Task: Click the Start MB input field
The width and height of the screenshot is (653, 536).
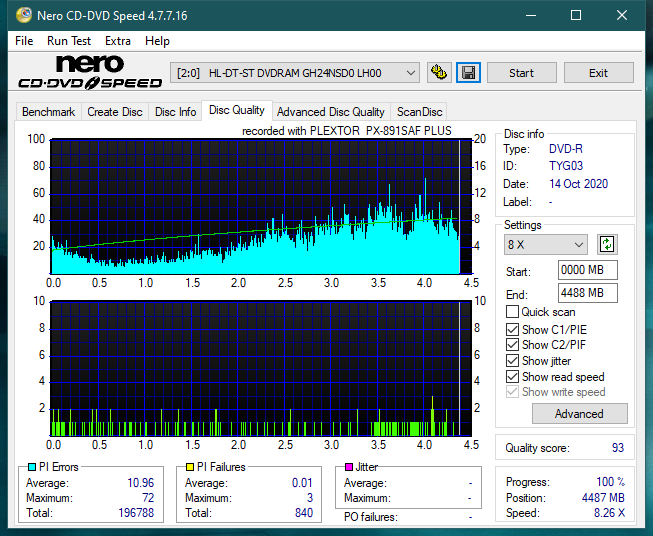Action: [588, 270]
